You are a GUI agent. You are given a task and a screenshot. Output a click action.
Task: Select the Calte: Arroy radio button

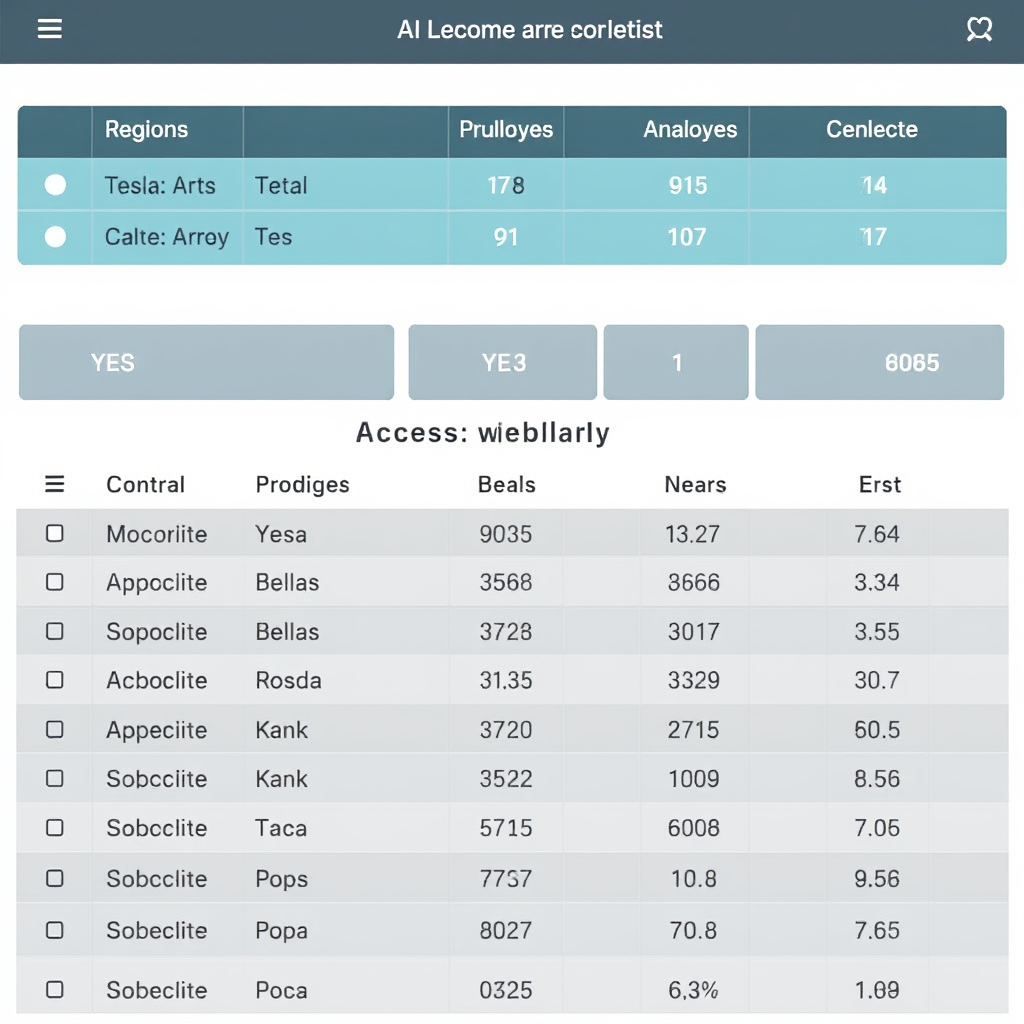(x=56, y=237)
